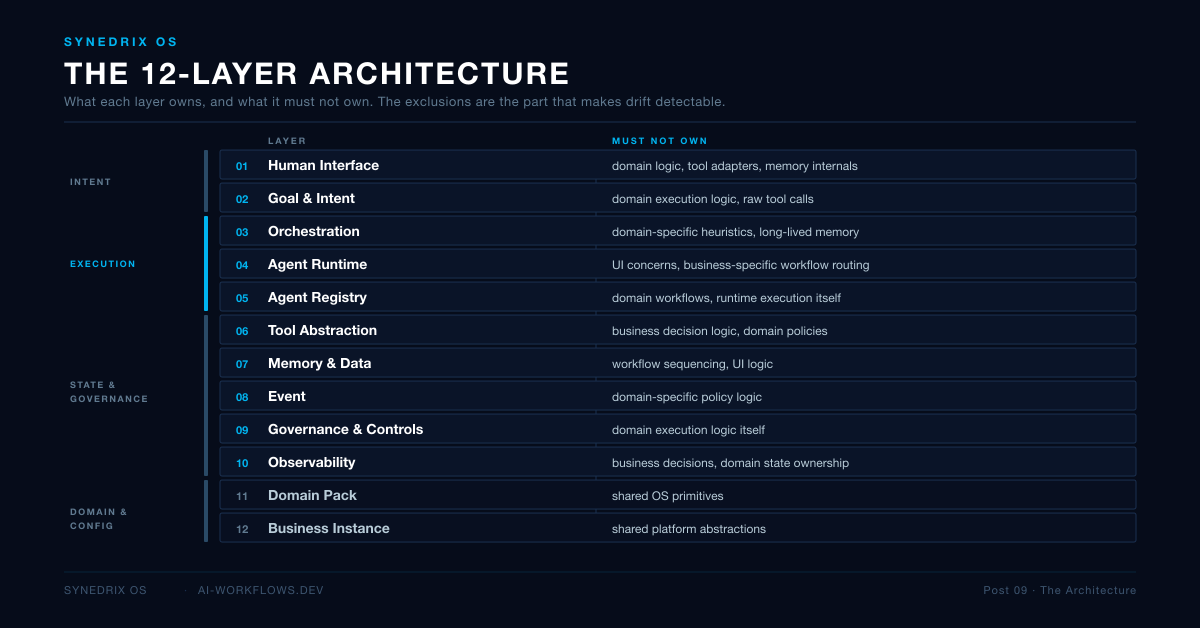The height and width of the screenshot is (628, 1200).
Task: Click layer number 05
Action: click(242, 298)
